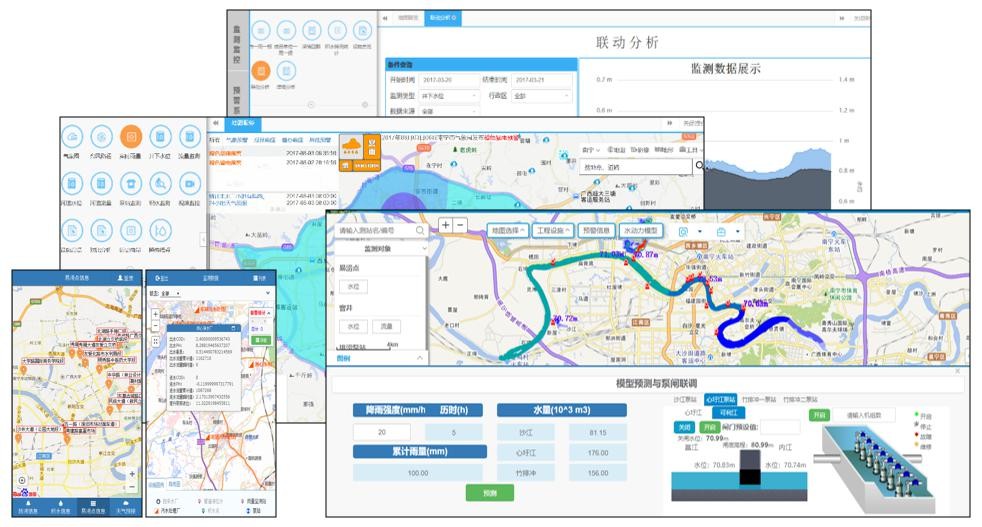Open the orange 实时雨量 icon

[130, 138]
